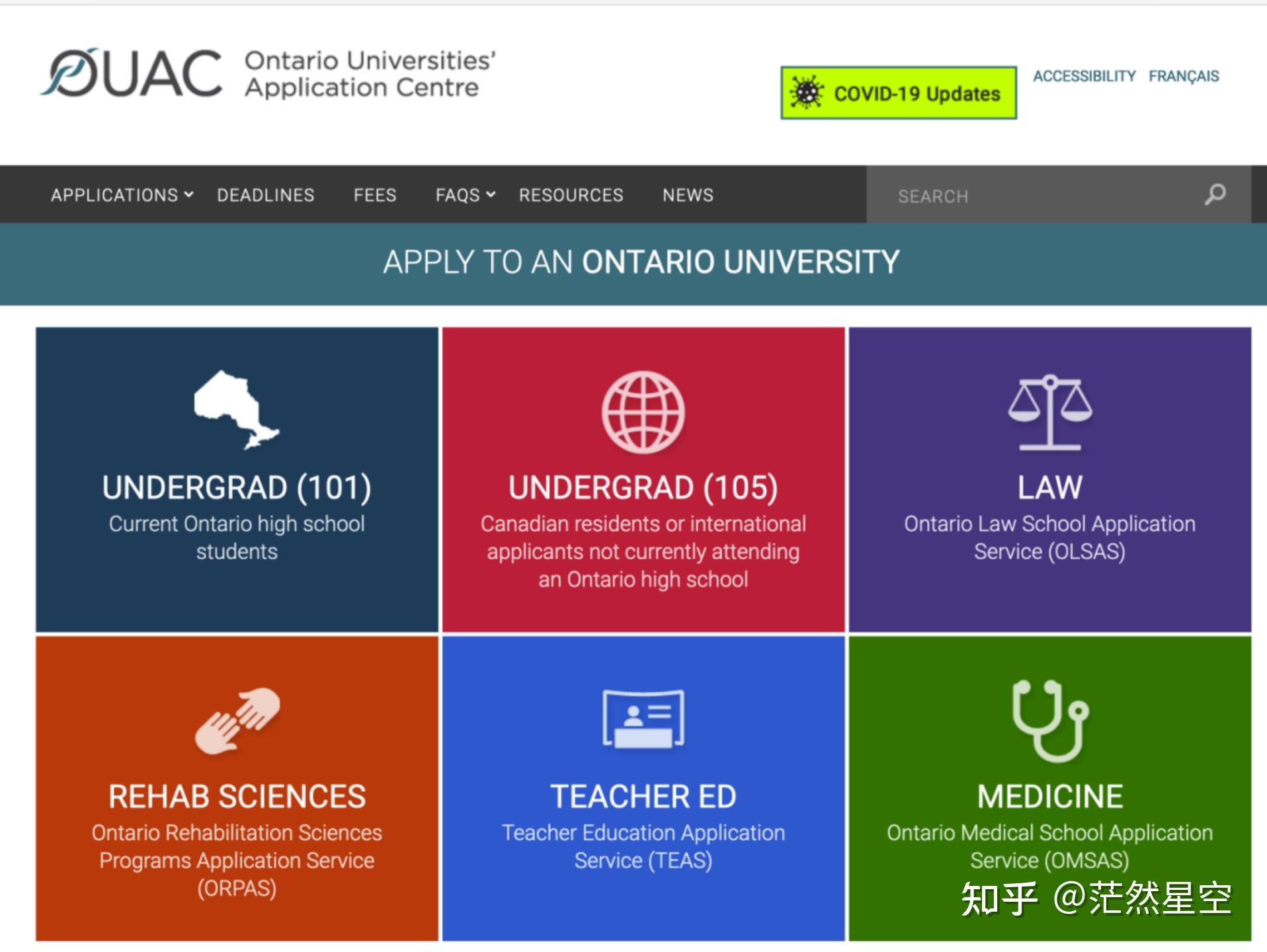Viewport: 1267px width, 952px height.
Task: Switch to the NEWS section
Action: [688, 194]
